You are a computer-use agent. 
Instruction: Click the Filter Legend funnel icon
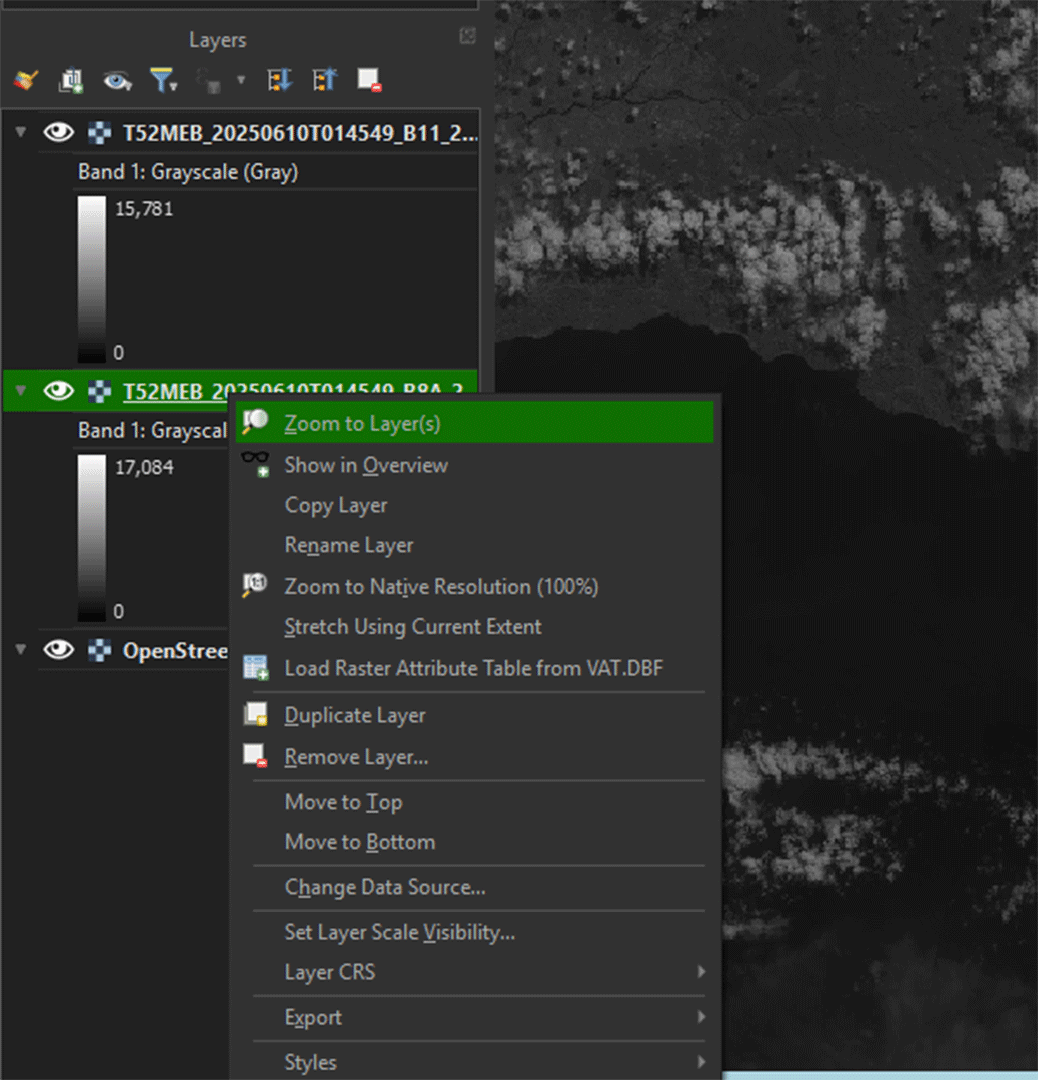162,81
